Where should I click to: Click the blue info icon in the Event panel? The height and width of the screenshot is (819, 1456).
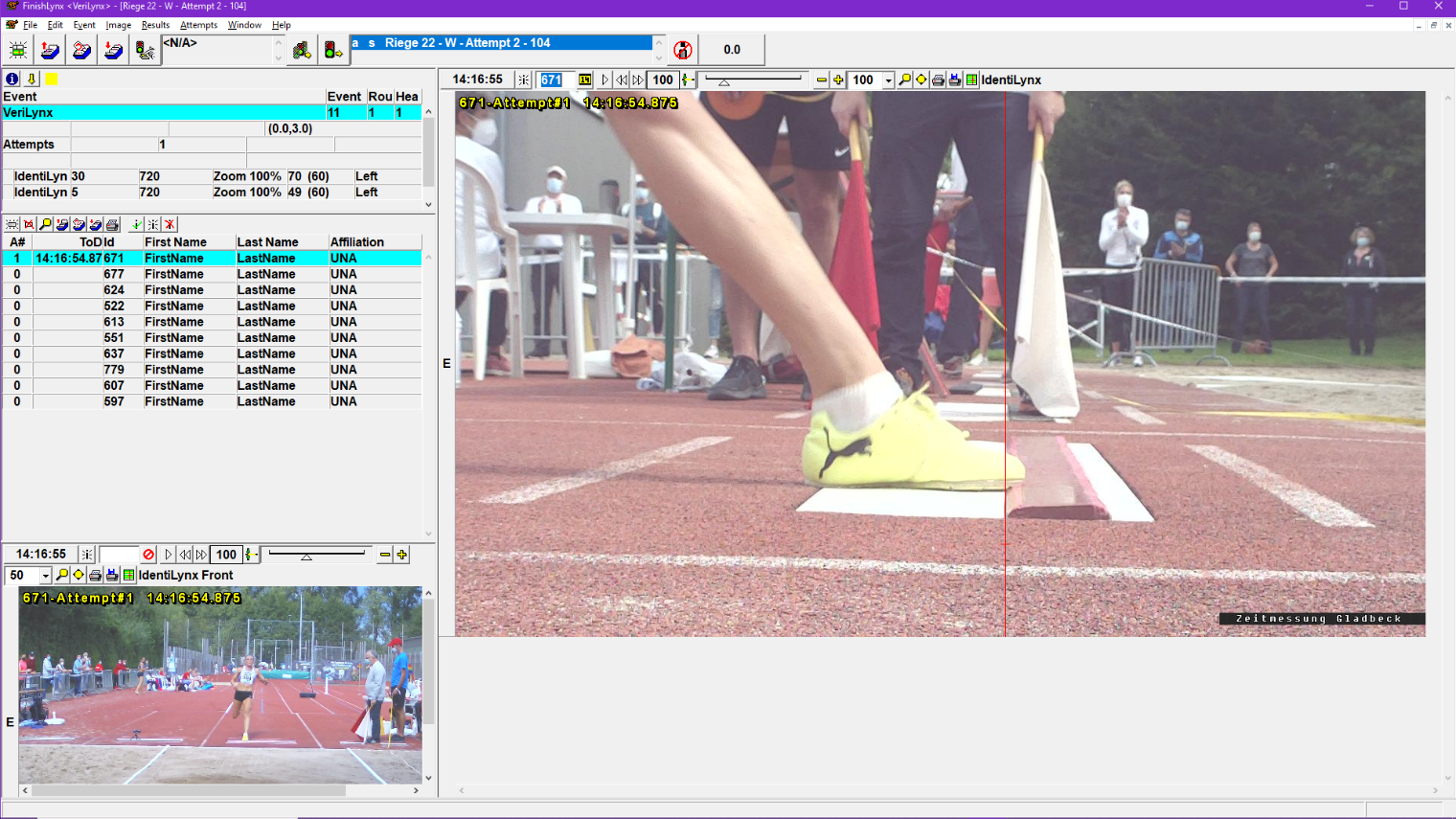coord(11,79)
